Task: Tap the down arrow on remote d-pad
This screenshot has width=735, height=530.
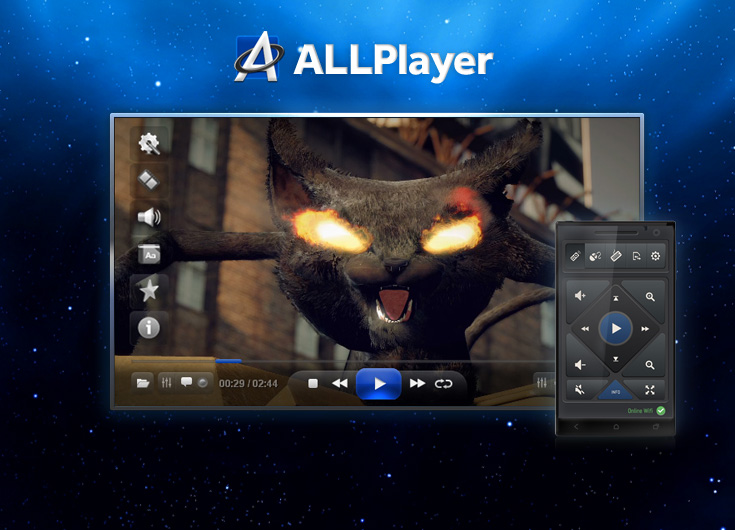Action: point(616,359)
